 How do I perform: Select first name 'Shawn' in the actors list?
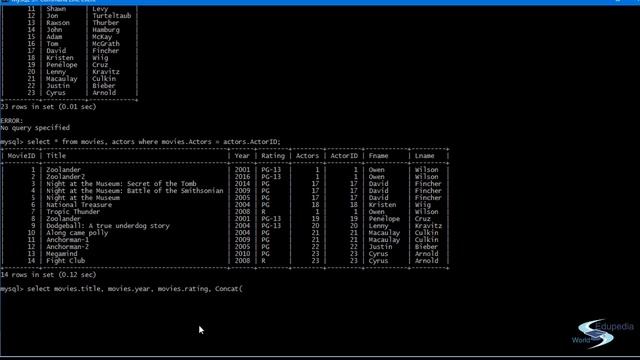(56, 9)
